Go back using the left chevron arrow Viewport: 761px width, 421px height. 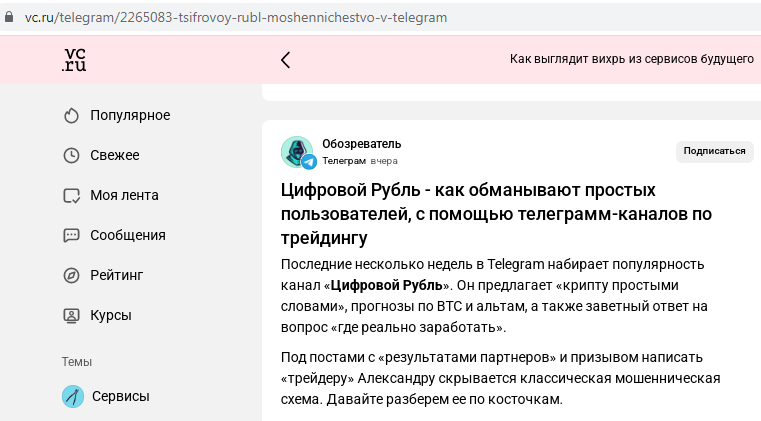tap(285, 60)
